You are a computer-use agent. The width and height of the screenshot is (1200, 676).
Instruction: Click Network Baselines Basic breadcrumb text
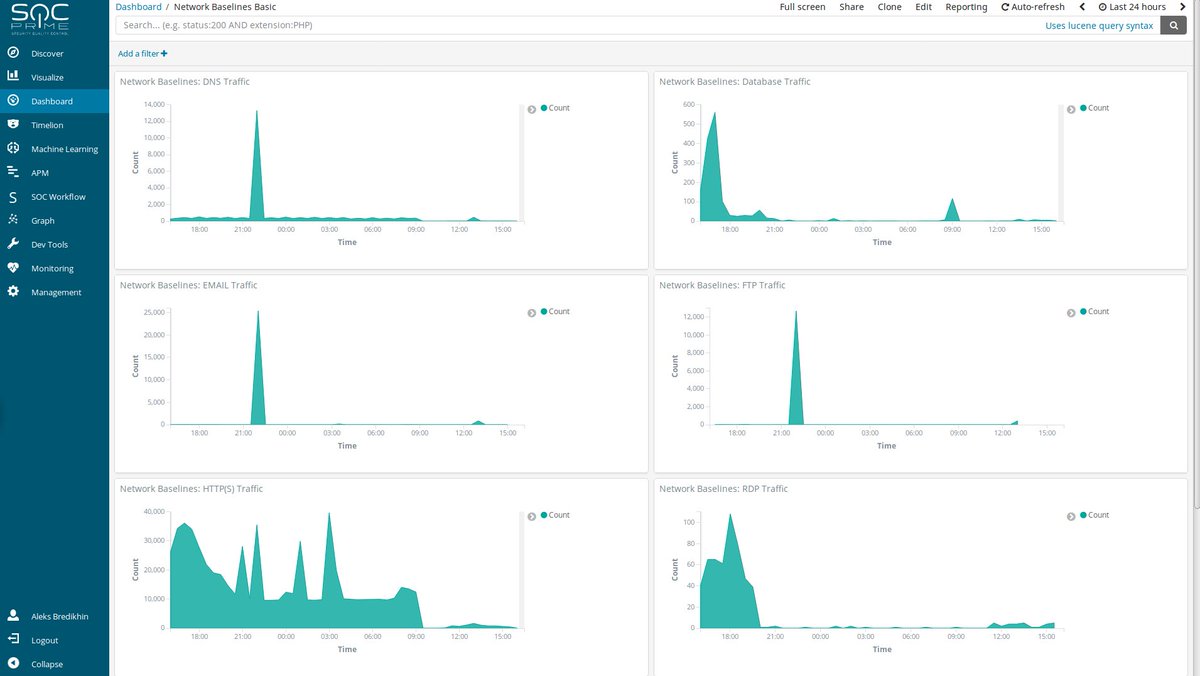(x=225, y=7)
